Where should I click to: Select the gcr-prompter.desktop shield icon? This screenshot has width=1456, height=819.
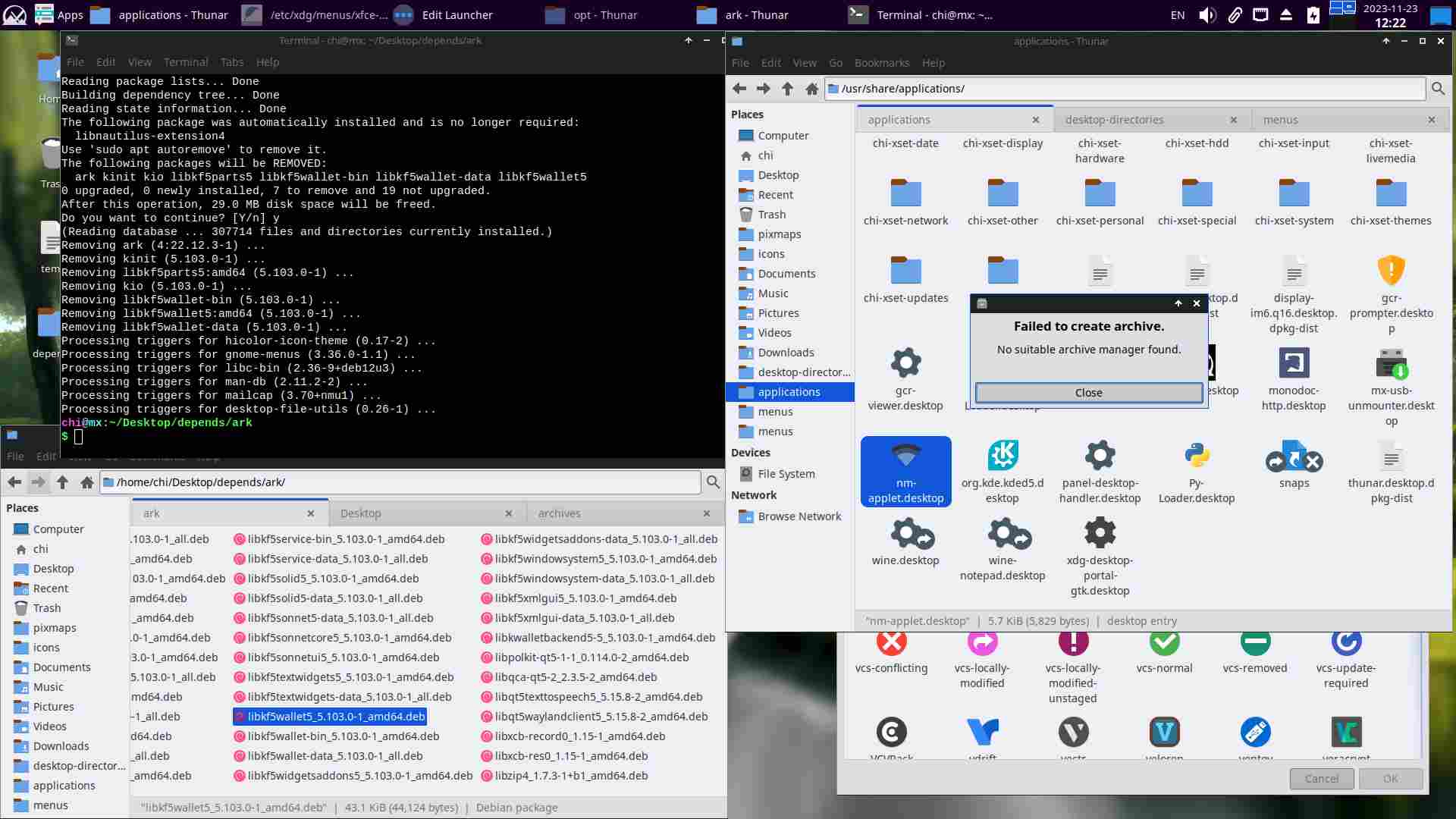[1391, 271]
